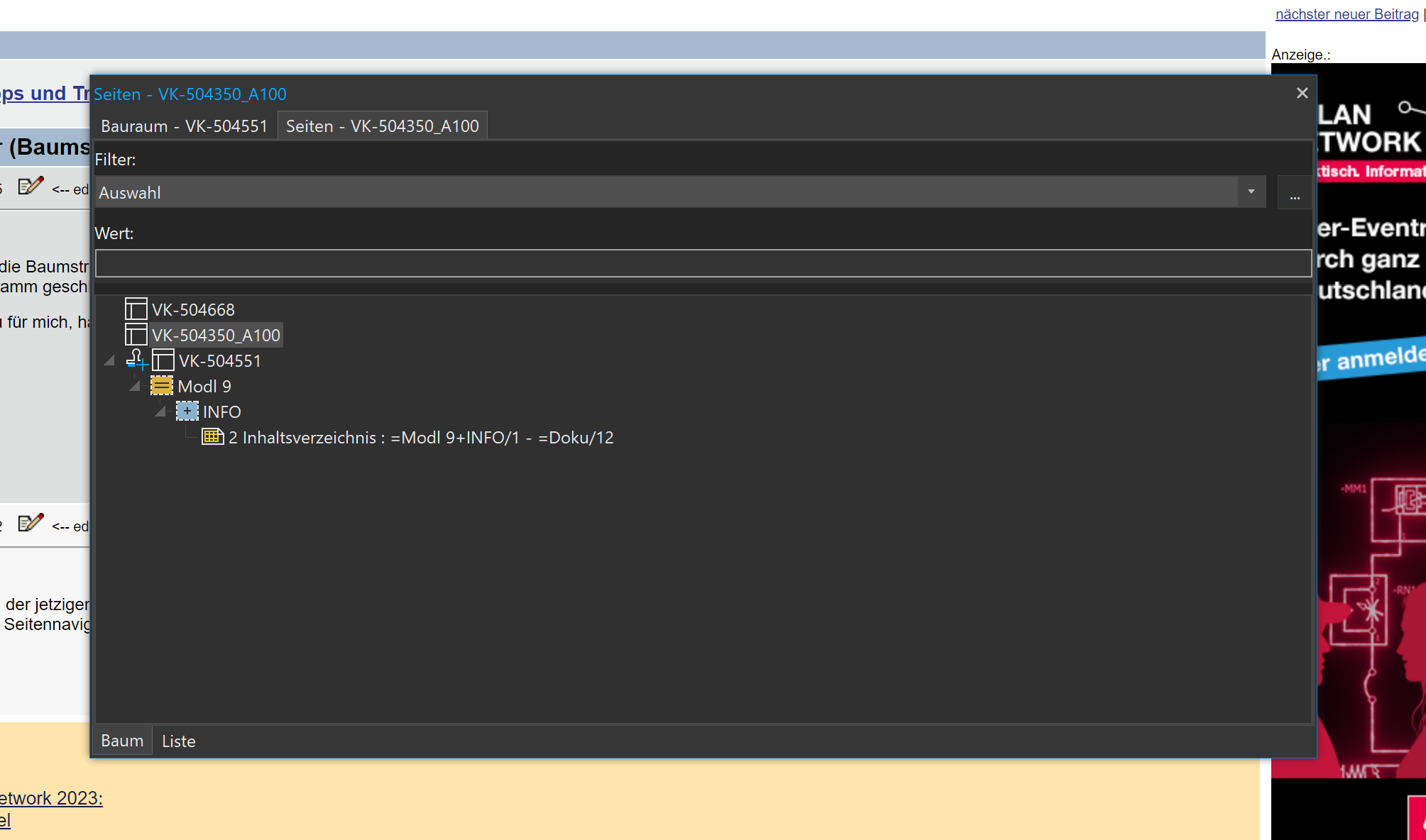The height and width of the screenshot is (840, 1426).
Task: Click the project icon beside VK-504668
Action: click(x=136, y=309)
